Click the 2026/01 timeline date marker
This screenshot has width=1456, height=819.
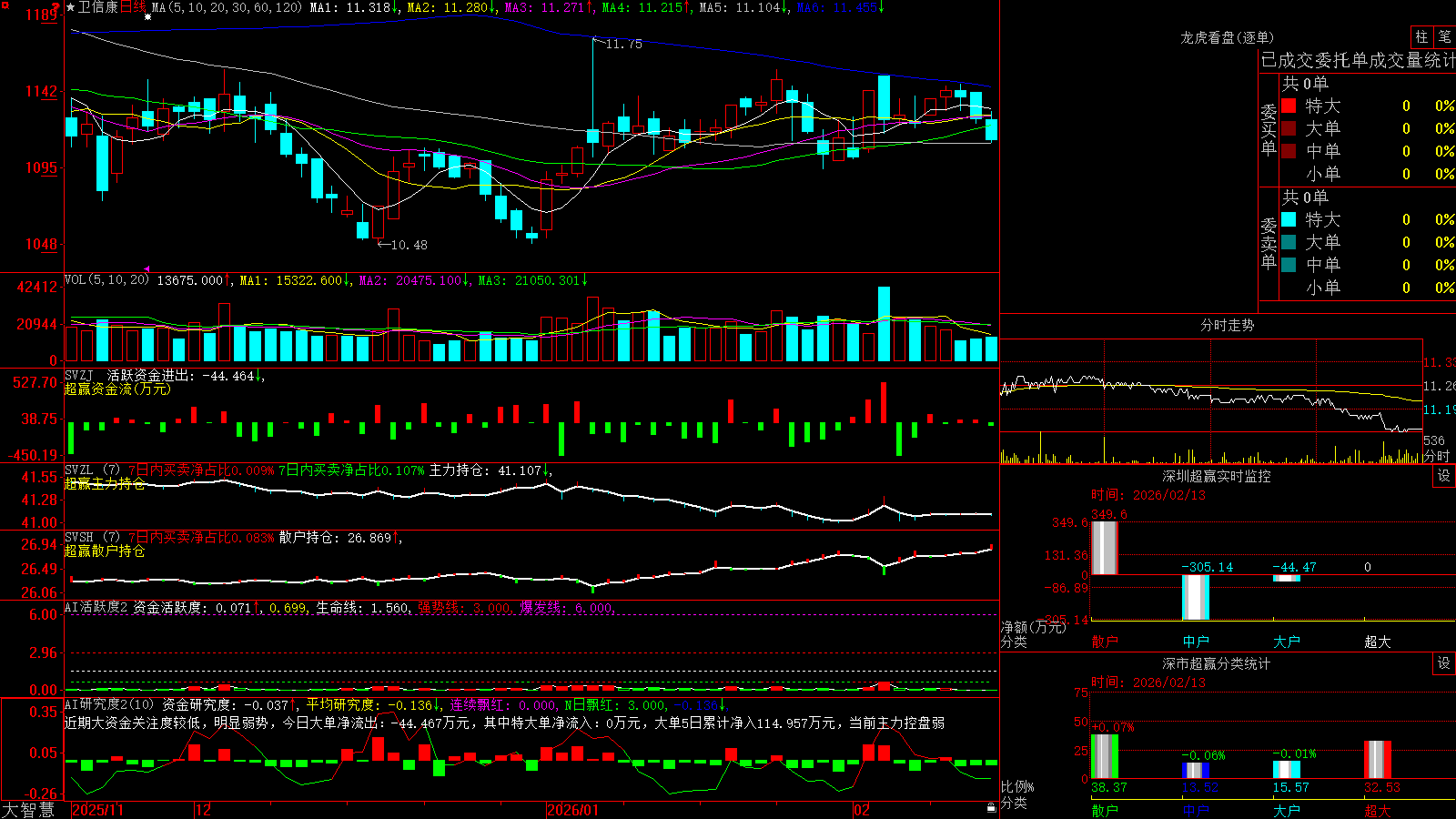[573, 810]
